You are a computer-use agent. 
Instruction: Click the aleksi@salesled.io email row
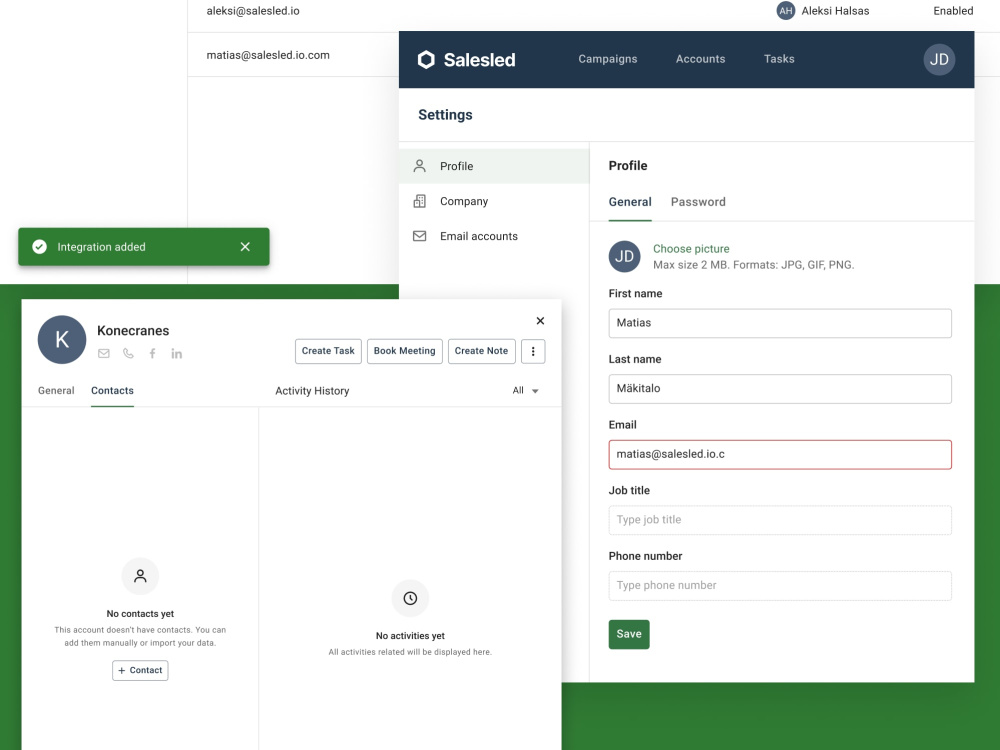(253, 11)
